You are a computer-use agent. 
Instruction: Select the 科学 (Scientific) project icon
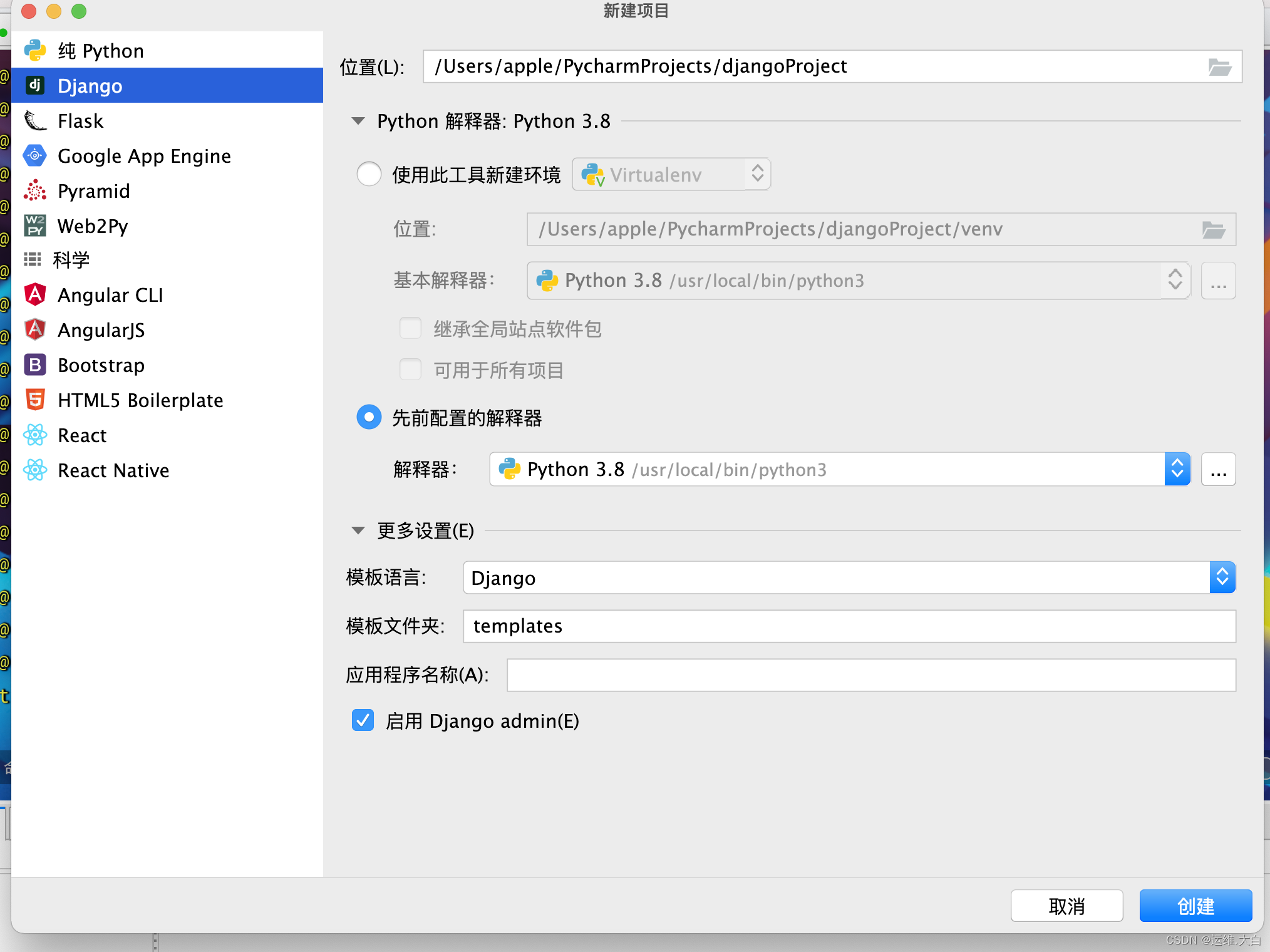33,259
